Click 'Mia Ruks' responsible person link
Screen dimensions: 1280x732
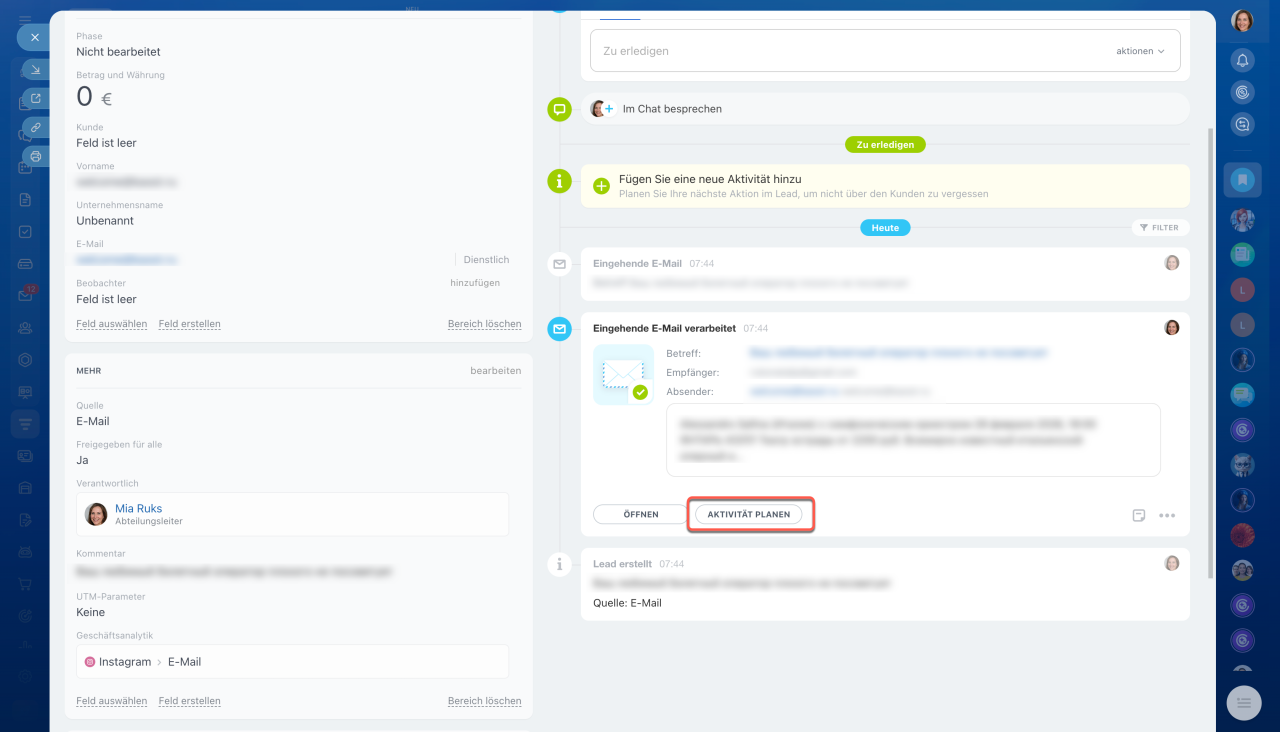click(x=138, y=508)
